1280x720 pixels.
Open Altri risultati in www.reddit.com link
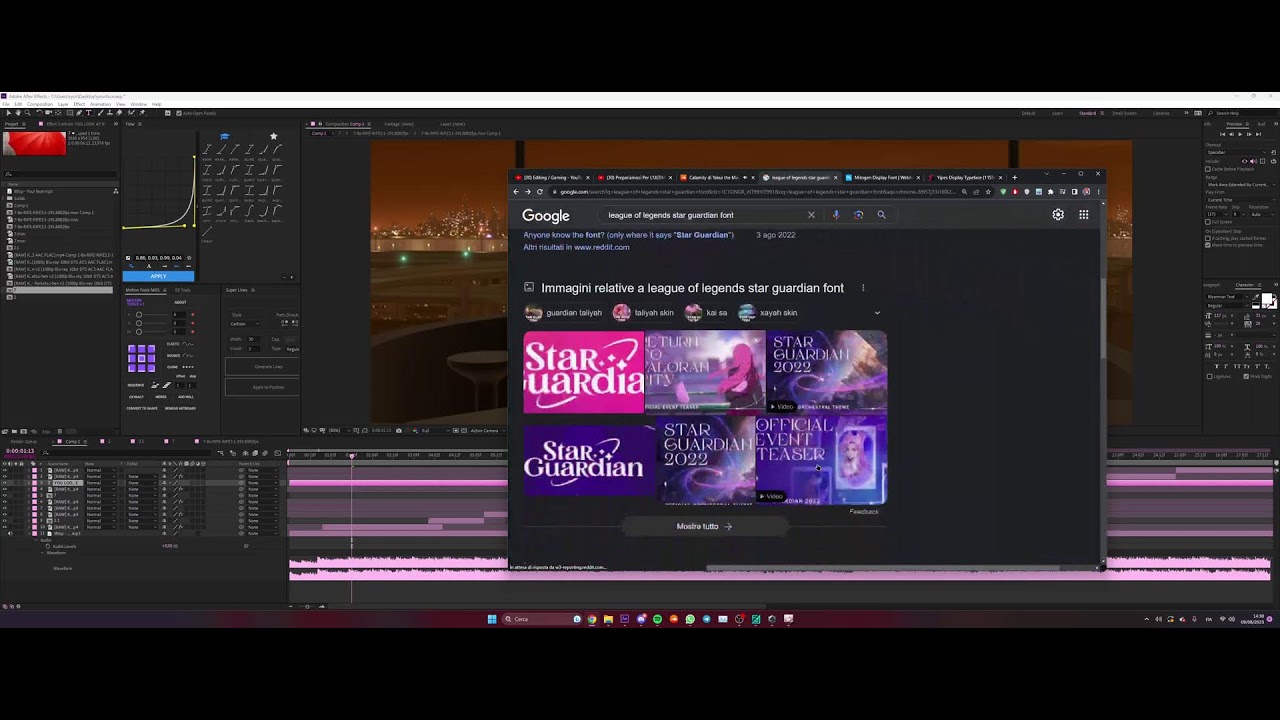click(576, 247)
